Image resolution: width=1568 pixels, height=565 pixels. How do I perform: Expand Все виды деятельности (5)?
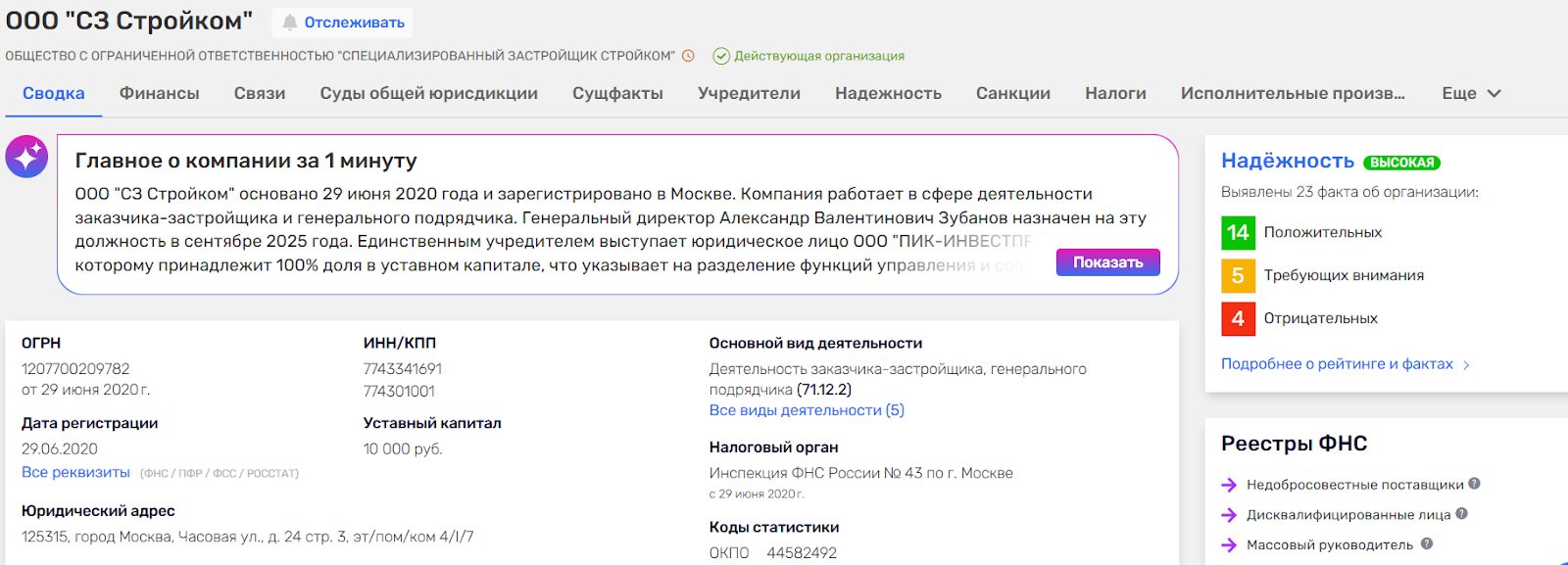(x=807, y=410)
